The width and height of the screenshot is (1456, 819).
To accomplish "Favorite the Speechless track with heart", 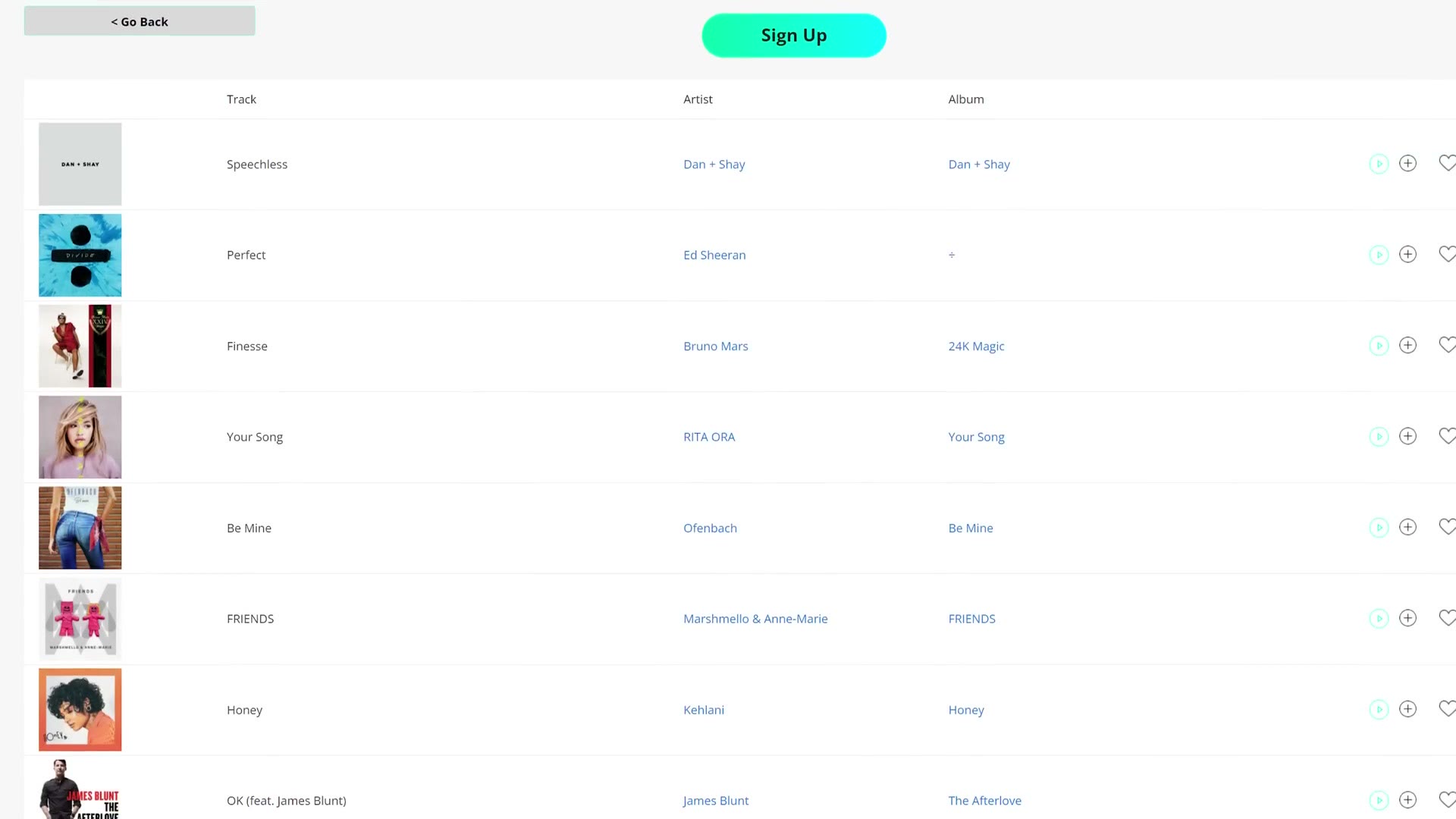I will tap(1447, 163).
